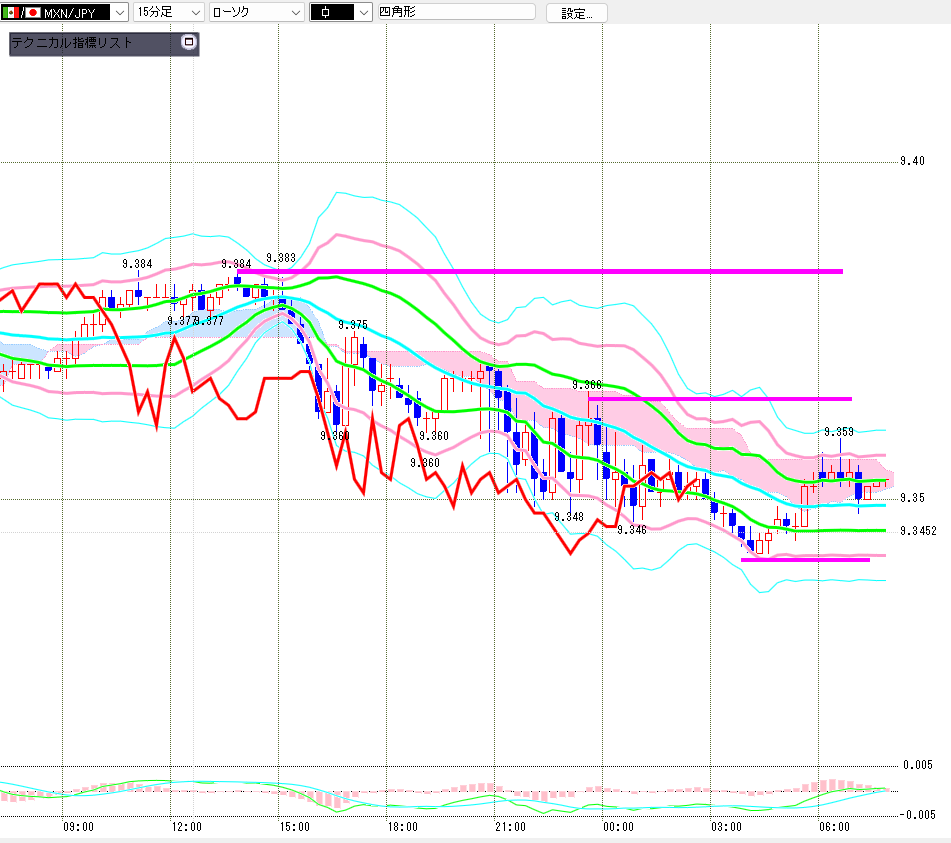
Task: Click the white candlestick icon in black box
Action: [x=326, y=12]
